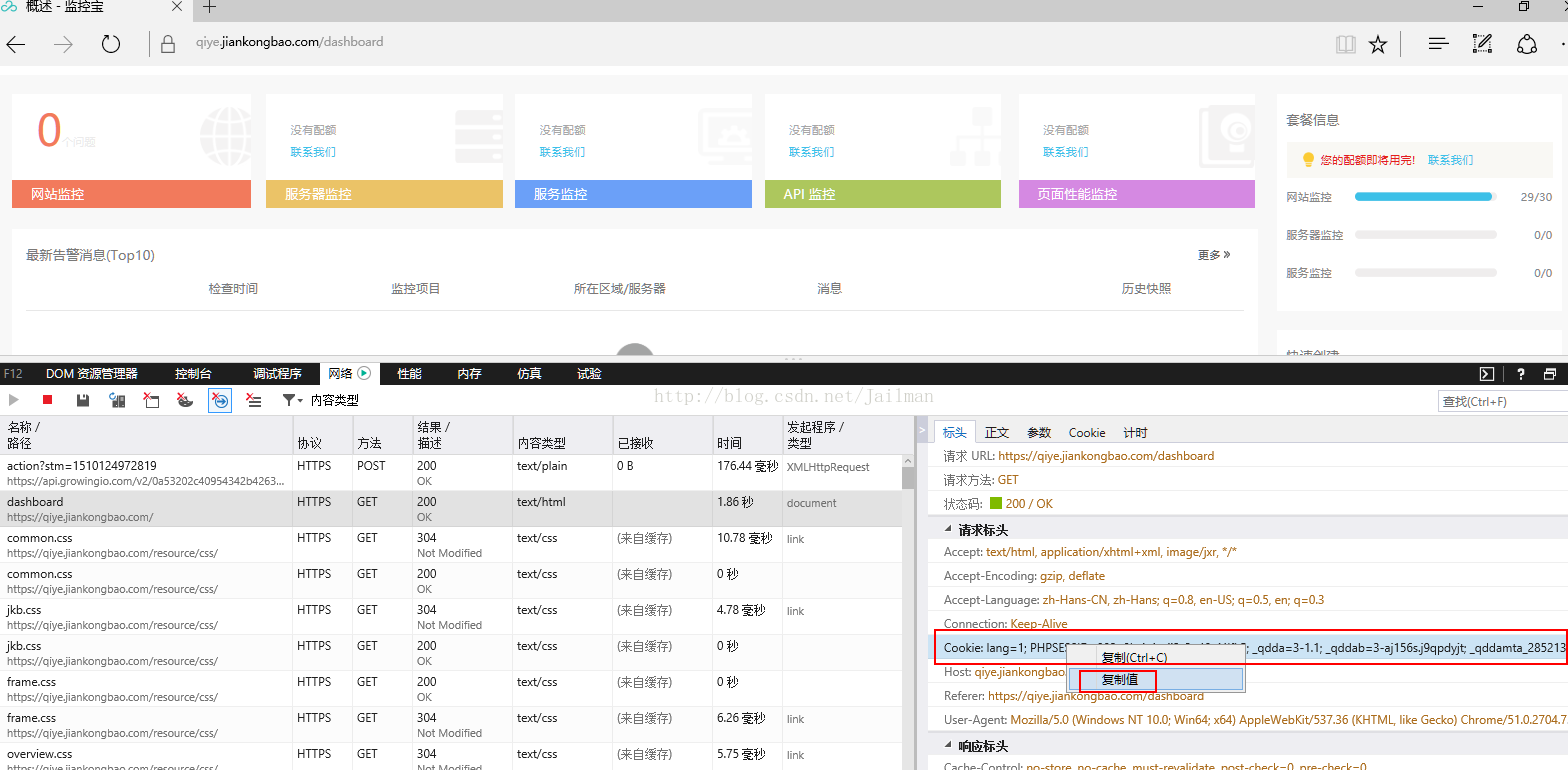
Task: Sort by 内容类型 column header
Action: tap(562, 435)
